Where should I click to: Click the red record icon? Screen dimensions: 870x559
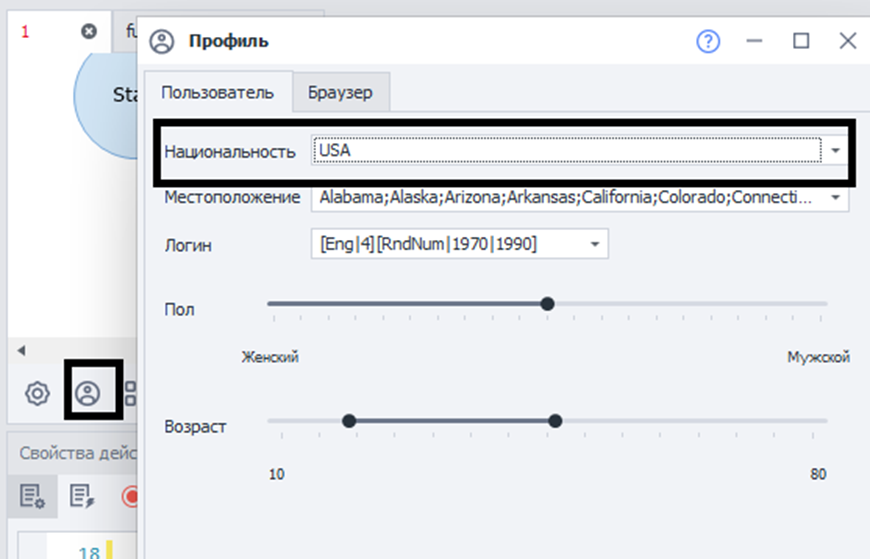(x=129, y=495)
